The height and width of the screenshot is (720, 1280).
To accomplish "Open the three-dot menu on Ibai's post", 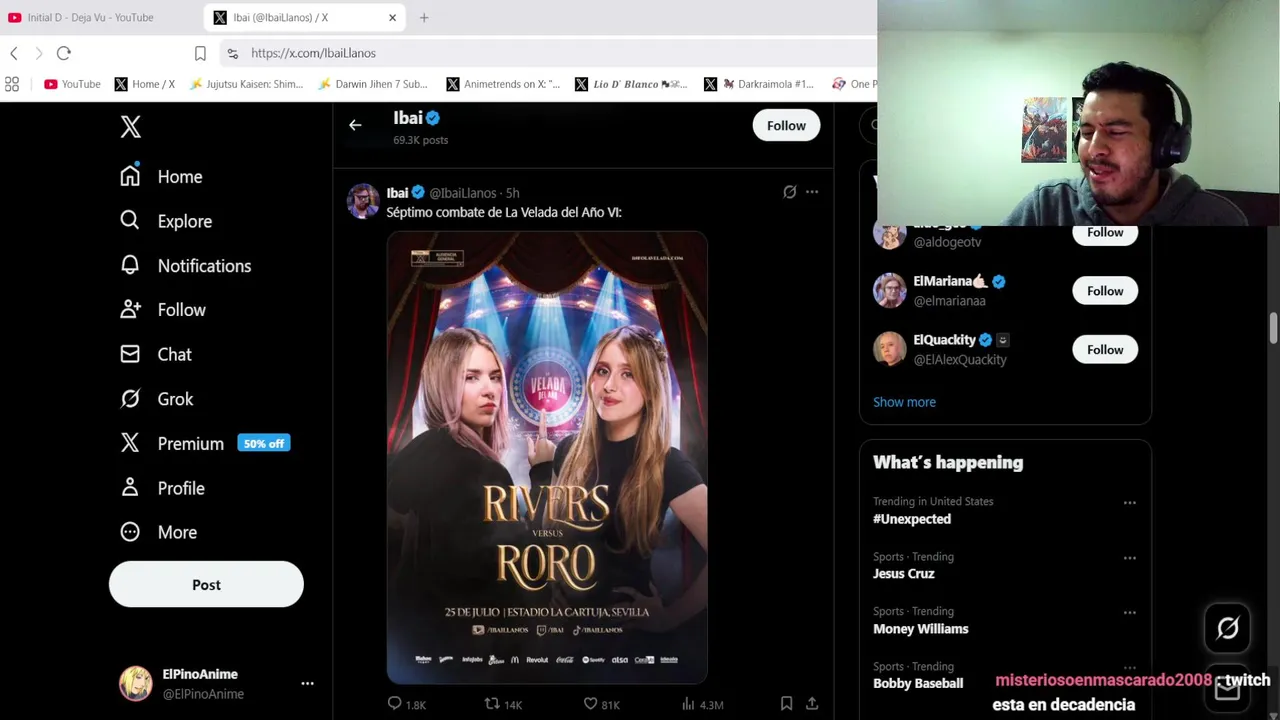I will coord(812,192).
